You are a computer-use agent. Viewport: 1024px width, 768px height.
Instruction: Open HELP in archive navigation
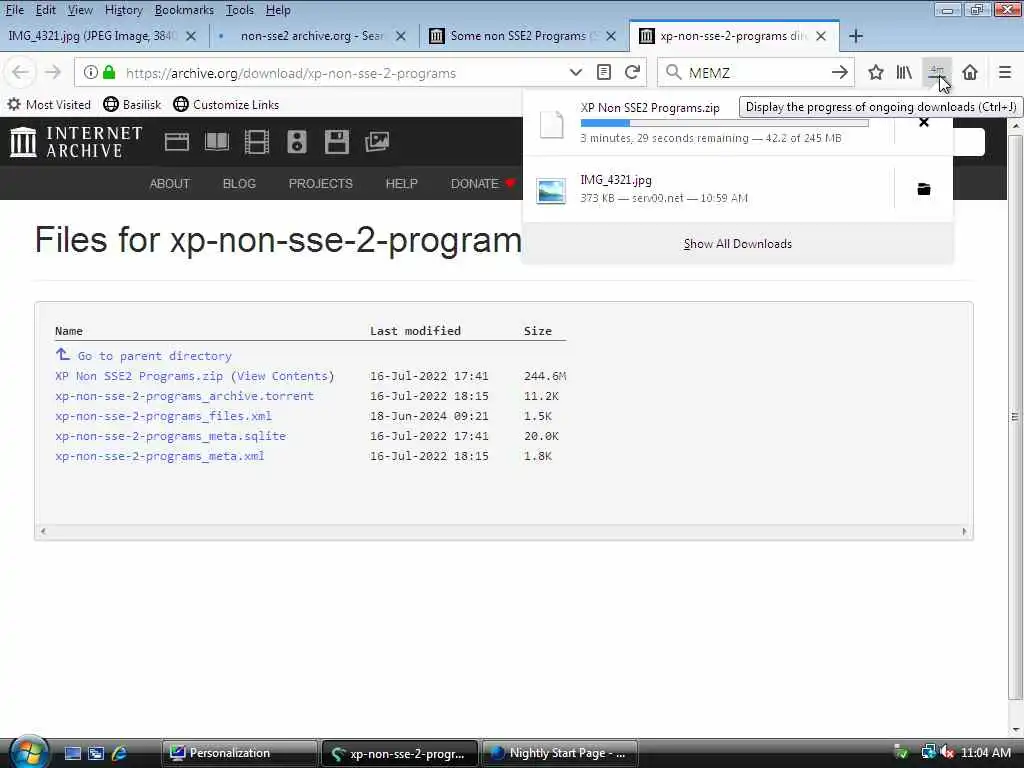pos(402,184)
